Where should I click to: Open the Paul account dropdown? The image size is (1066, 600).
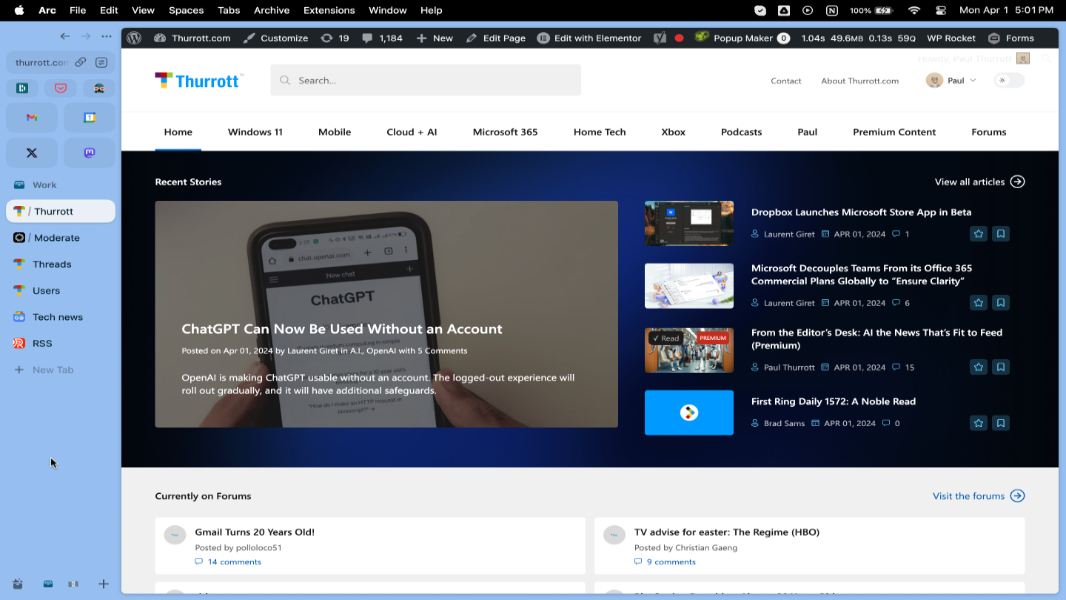(x=950, y=81)
